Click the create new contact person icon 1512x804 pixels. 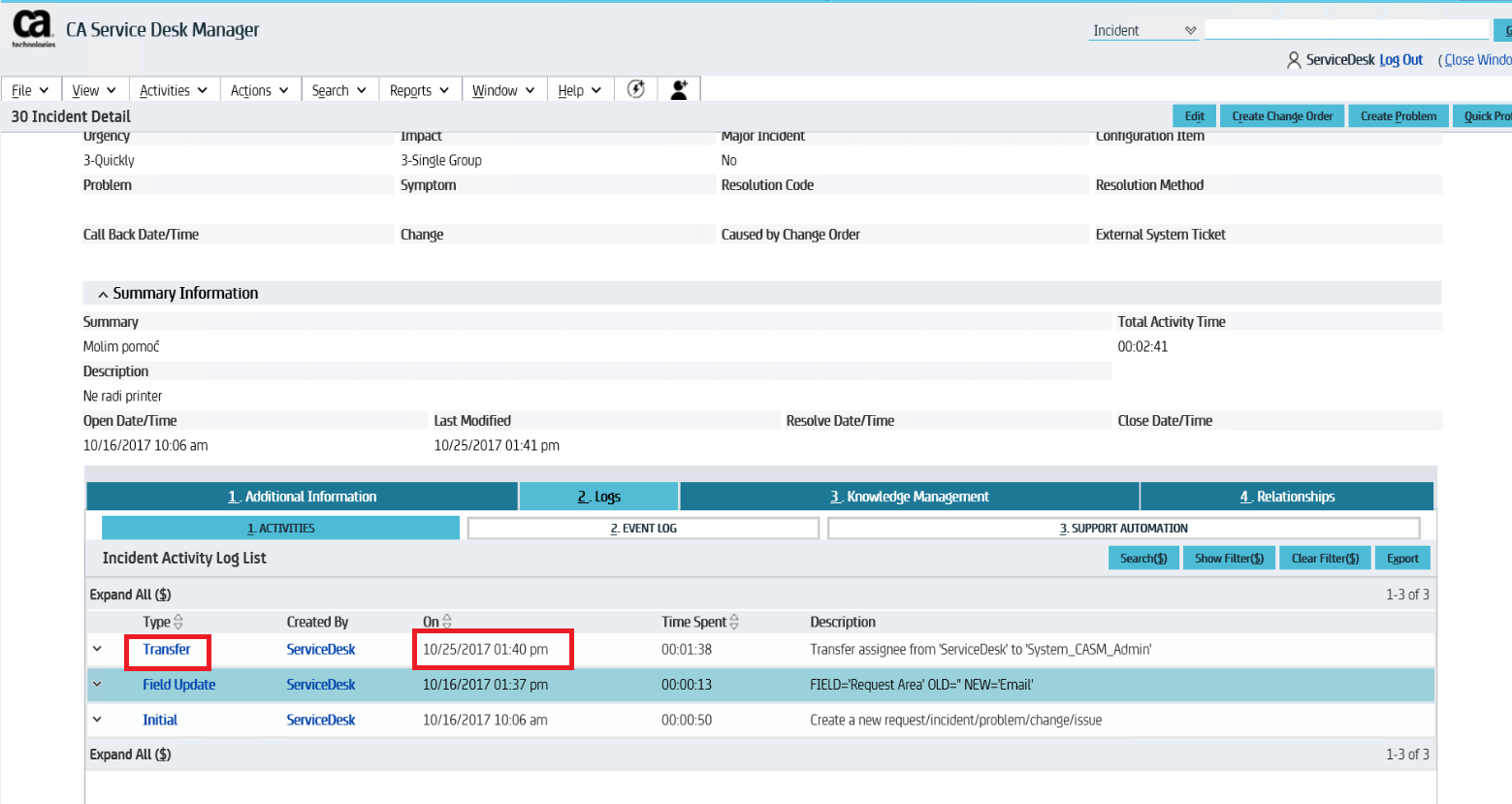679,88
